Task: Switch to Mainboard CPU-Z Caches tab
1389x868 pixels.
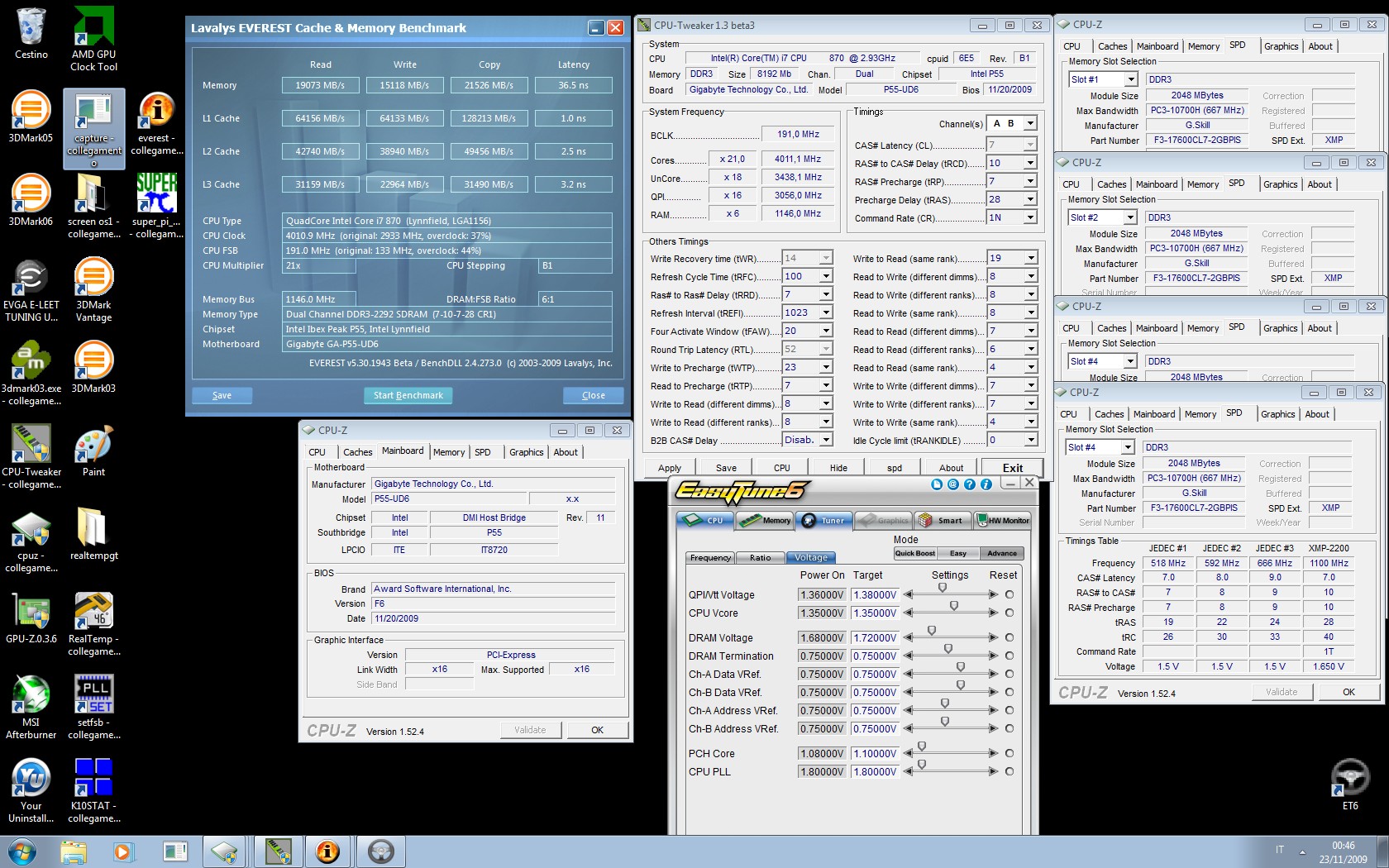Action: (357, 452)
